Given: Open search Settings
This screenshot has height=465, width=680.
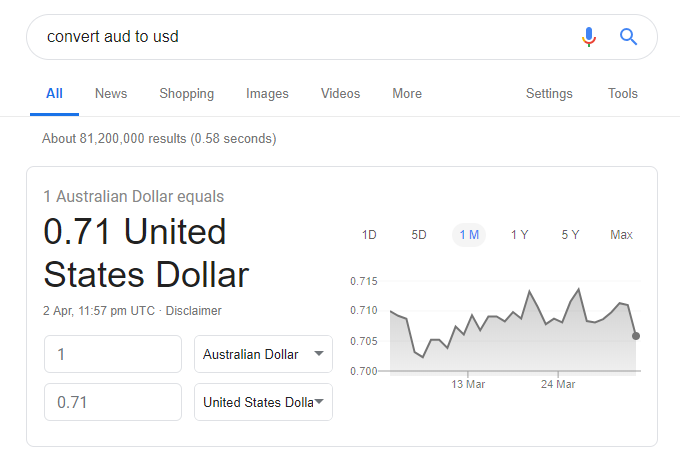Looking at the screenshot, I should (549, 94).
